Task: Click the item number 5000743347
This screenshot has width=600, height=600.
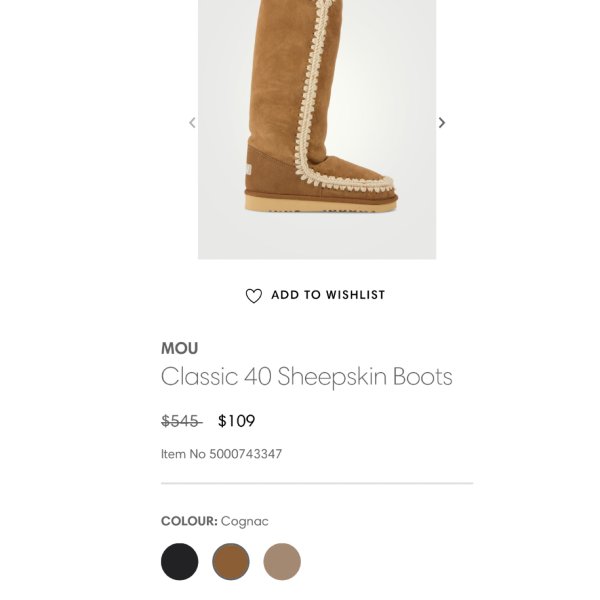Action: 246,454
